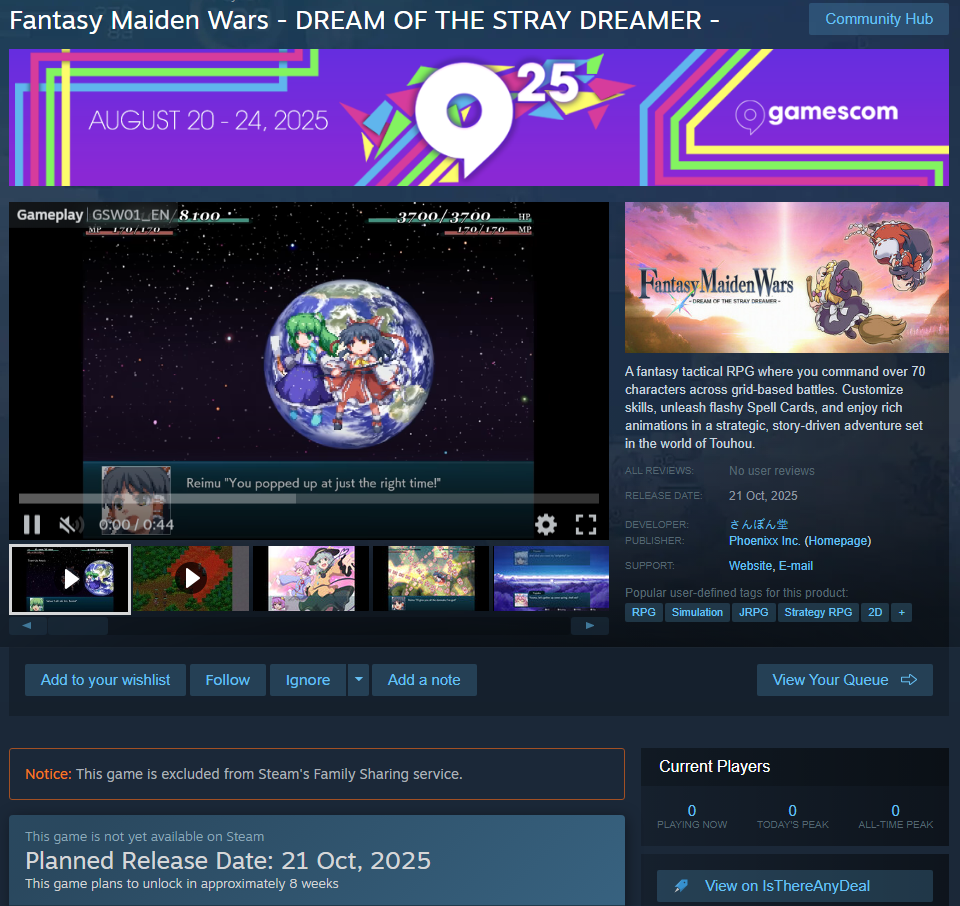Click the all-time peak count
The height and width of the screenshot is (906, 960).
coord(895,811)
